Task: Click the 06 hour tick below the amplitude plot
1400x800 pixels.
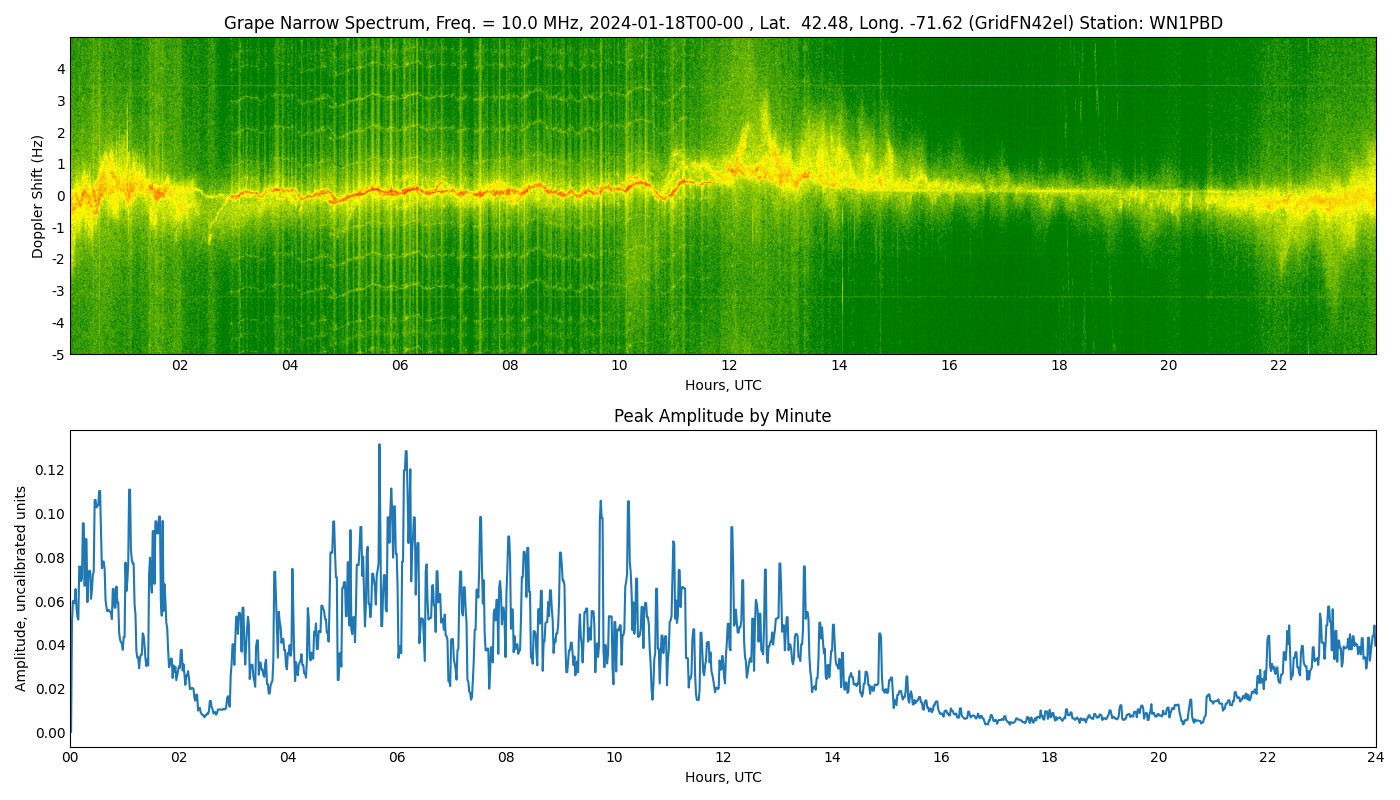Action: click(x=397, y=758)
